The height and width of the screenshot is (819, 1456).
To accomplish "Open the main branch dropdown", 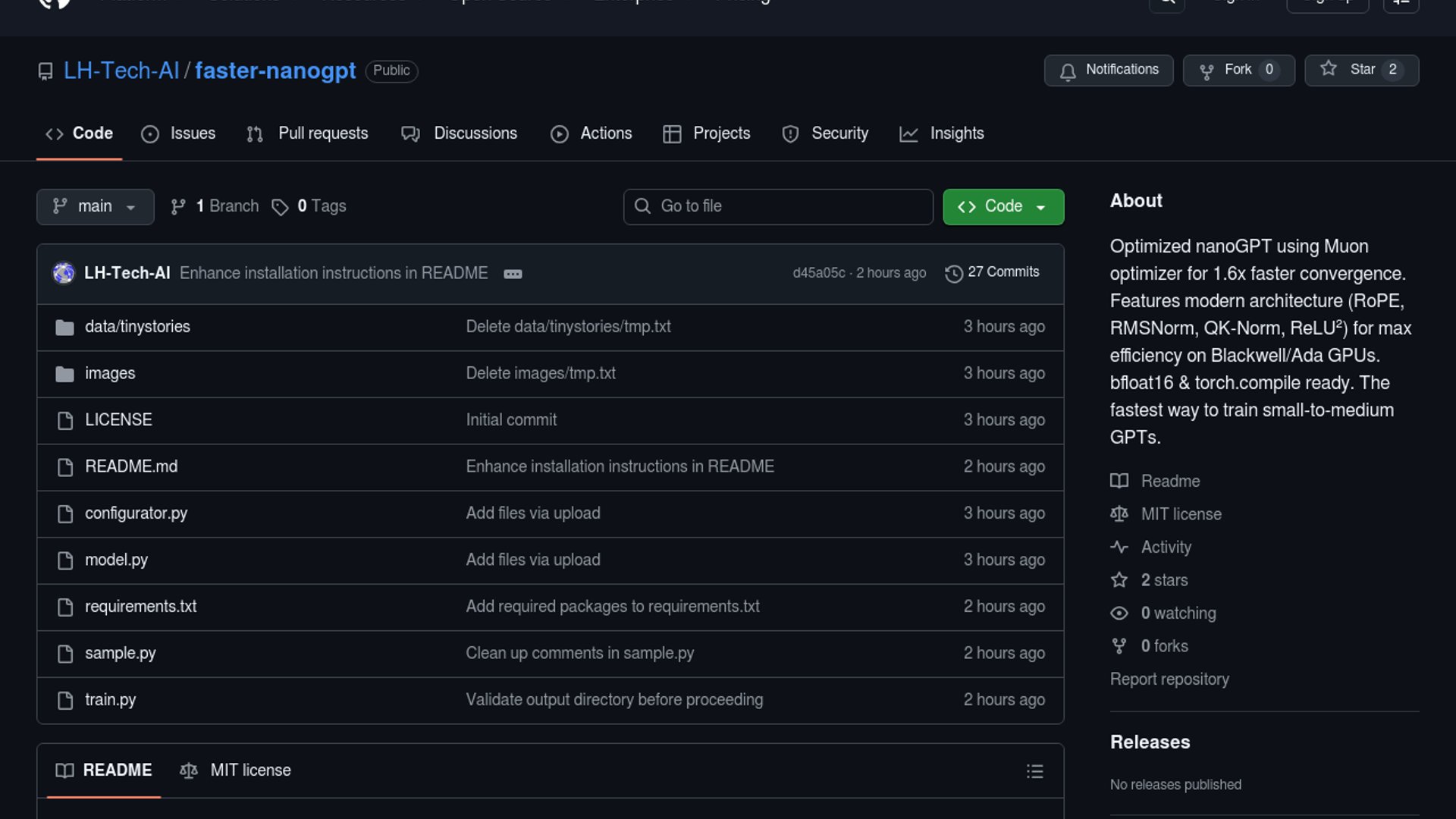I will click(95, 206).
